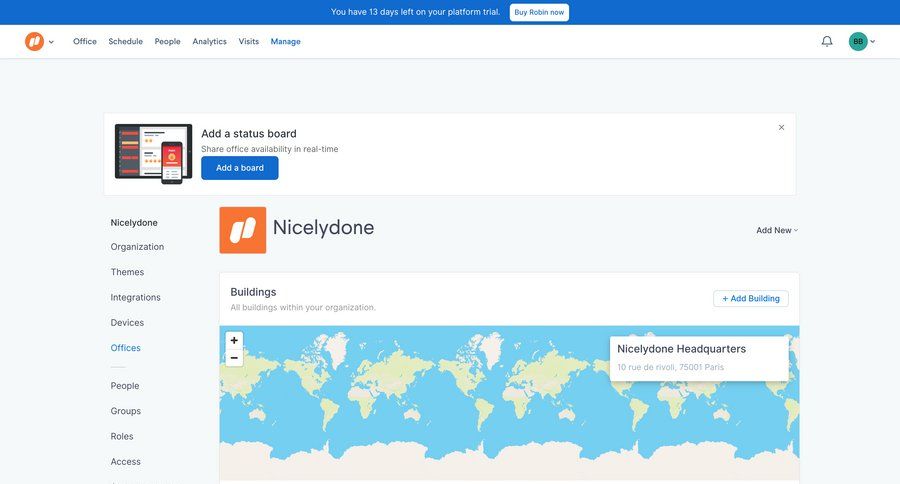Image resolution: width=900 pixels, height=484 pixels.
Task: Click the BB user avatar
Action: (858, 41)
